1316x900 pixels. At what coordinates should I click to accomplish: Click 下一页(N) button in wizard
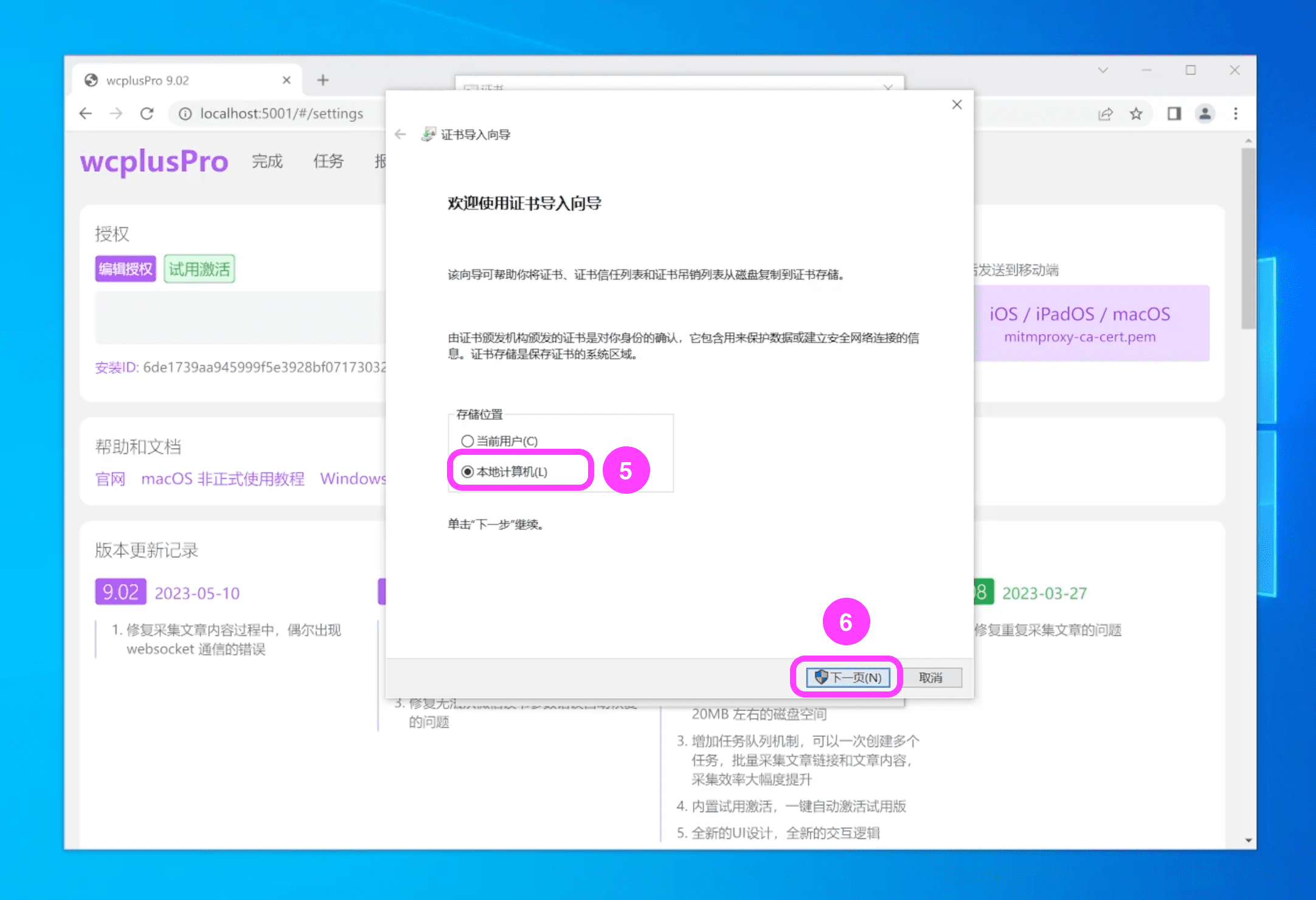click(848, 677)
